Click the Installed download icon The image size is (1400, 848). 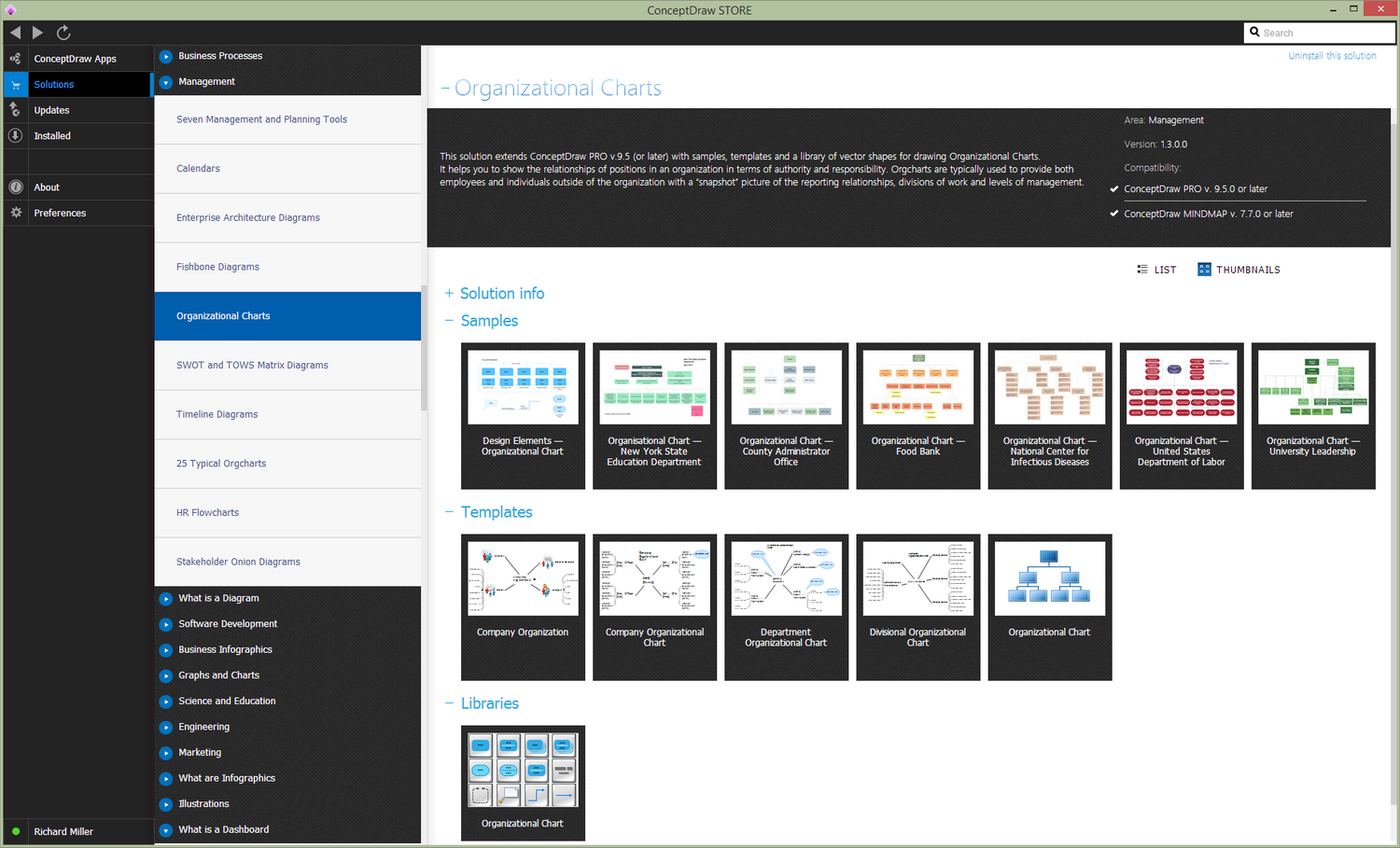coord(15,135)
